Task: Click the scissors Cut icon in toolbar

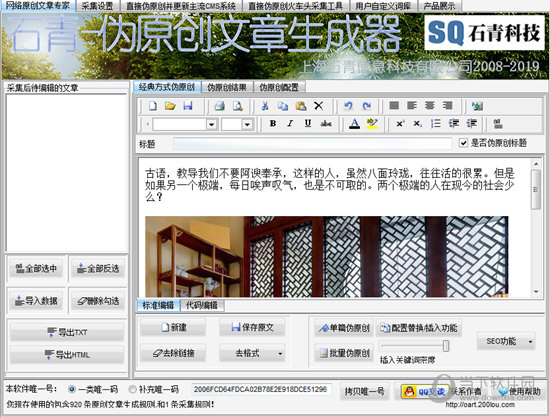Action: (x=265, y=106)
